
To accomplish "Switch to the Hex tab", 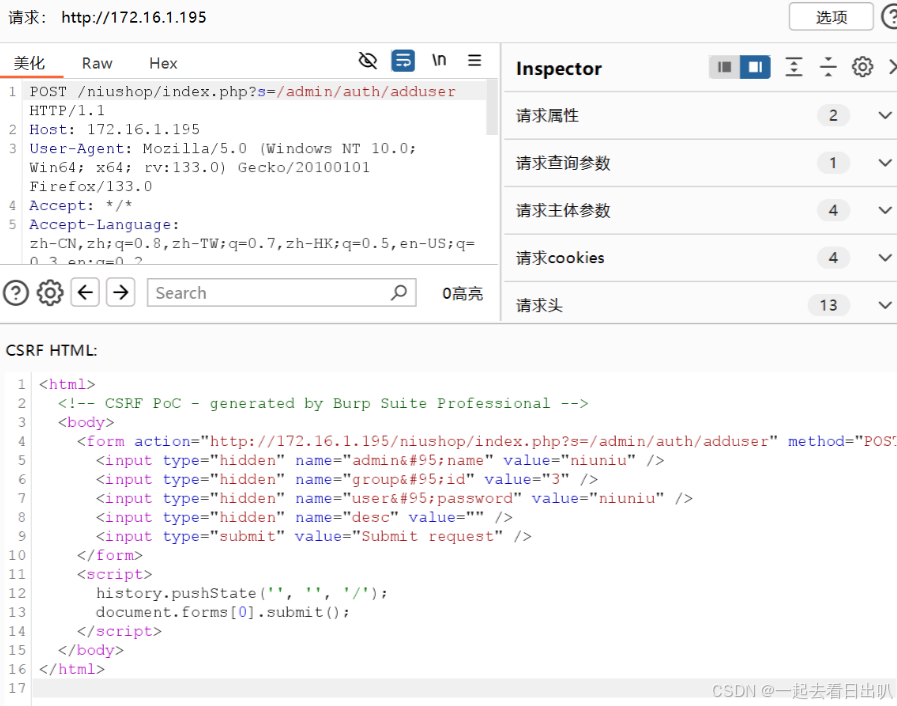I will (163, 63).
